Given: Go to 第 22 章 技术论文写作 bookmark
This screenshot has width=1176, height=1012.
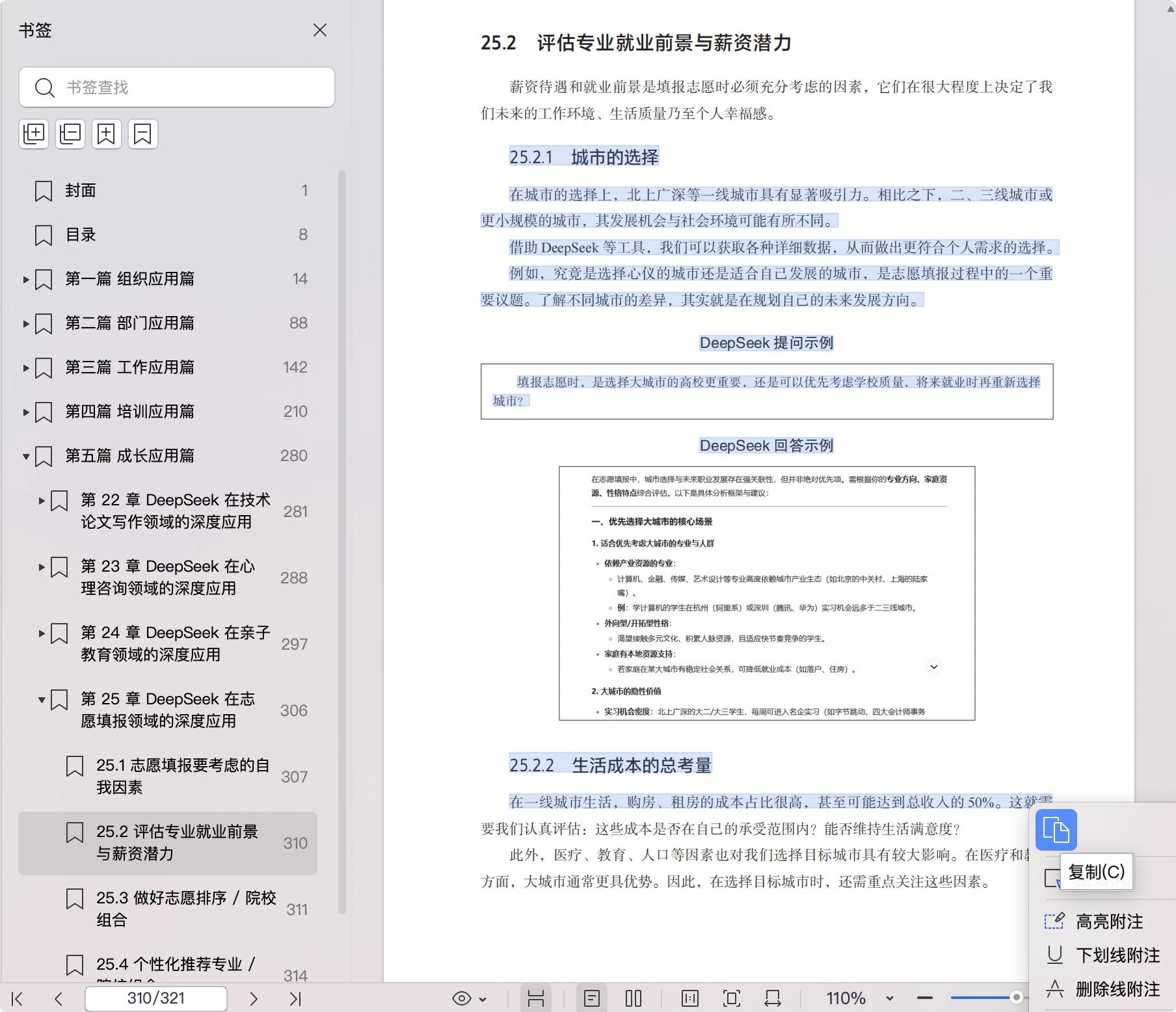Looking at the screenshot, I should [176, 511].
